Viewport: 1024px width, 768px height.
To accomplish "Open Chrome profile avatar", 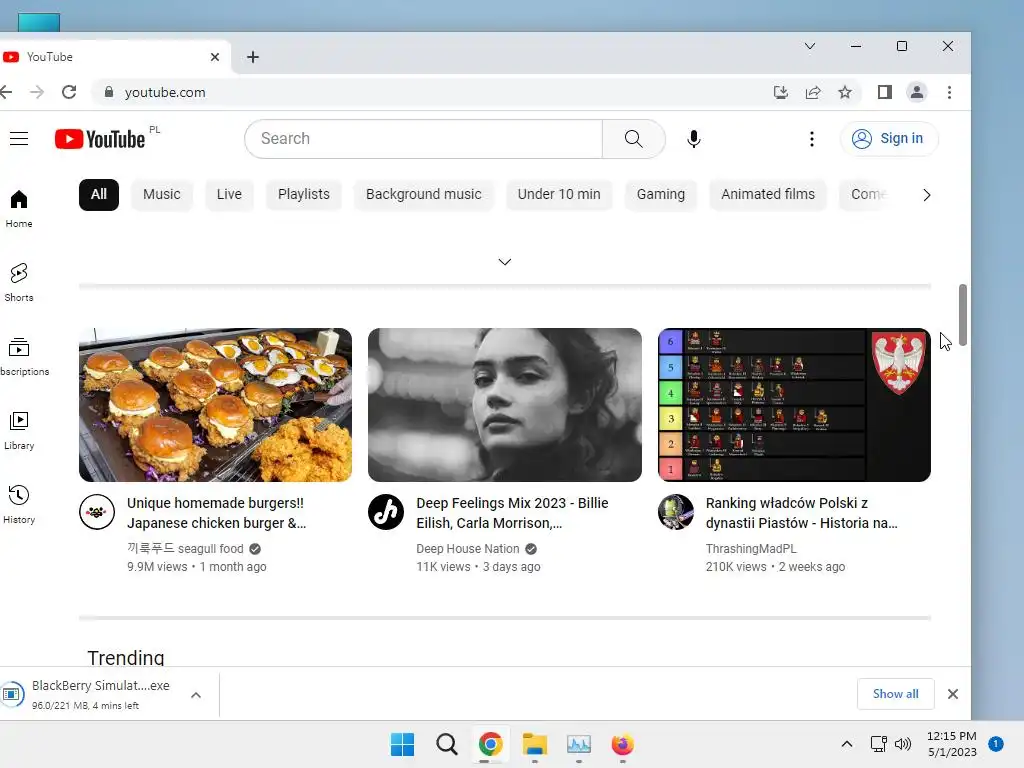I will [917, 92].
